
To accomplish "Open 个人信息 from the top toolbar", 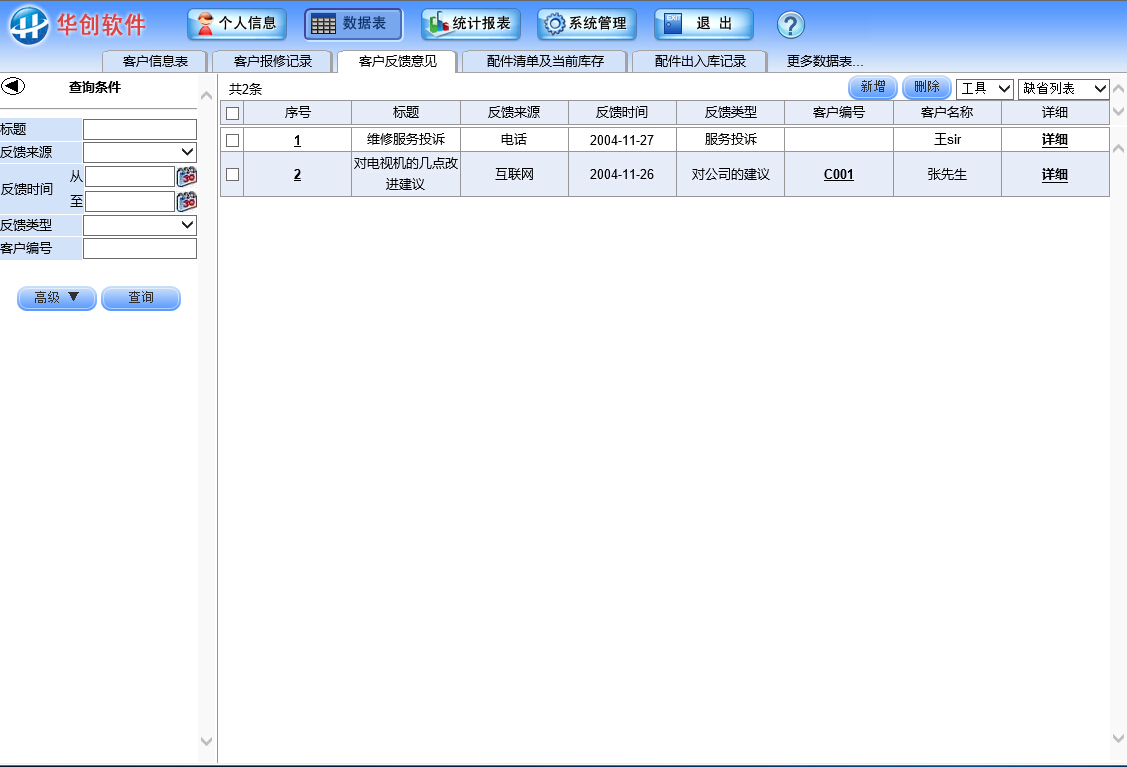I will pyautogui.click(x=237, y=24).
